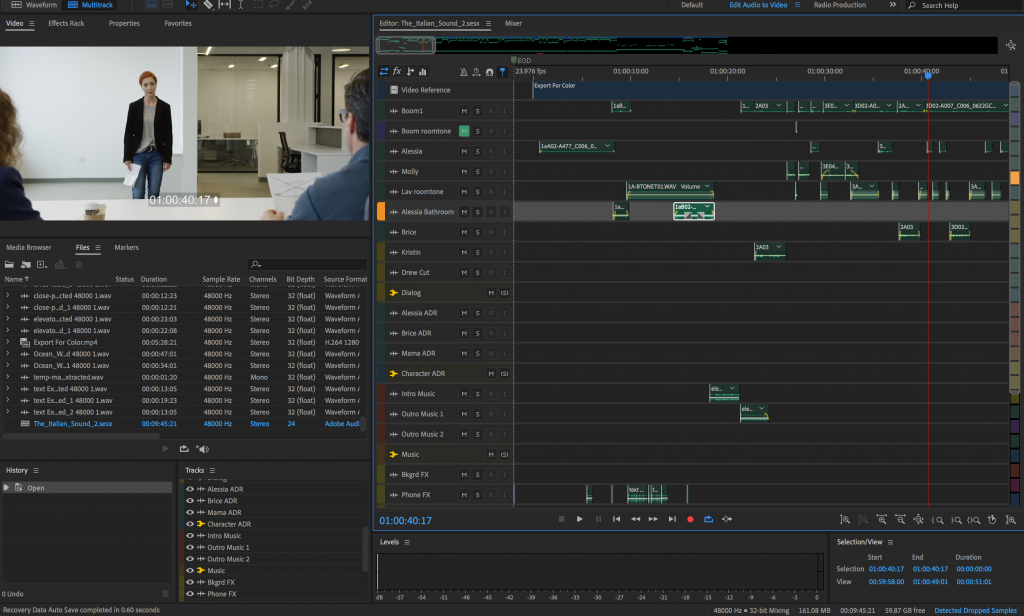Image resolution: width=1024 pixels, height=616 pixels.
Task: Click the Rewind button
Action: pos(635,519)
